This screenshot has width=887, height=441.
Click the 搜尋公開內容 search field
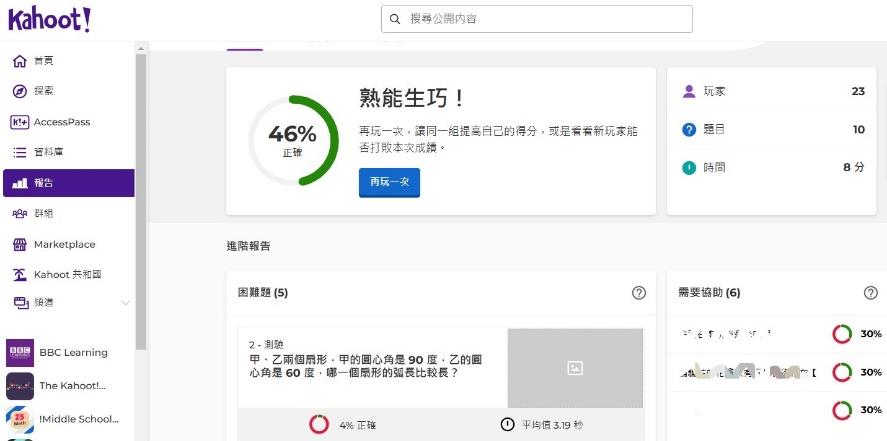click(537, 19)
